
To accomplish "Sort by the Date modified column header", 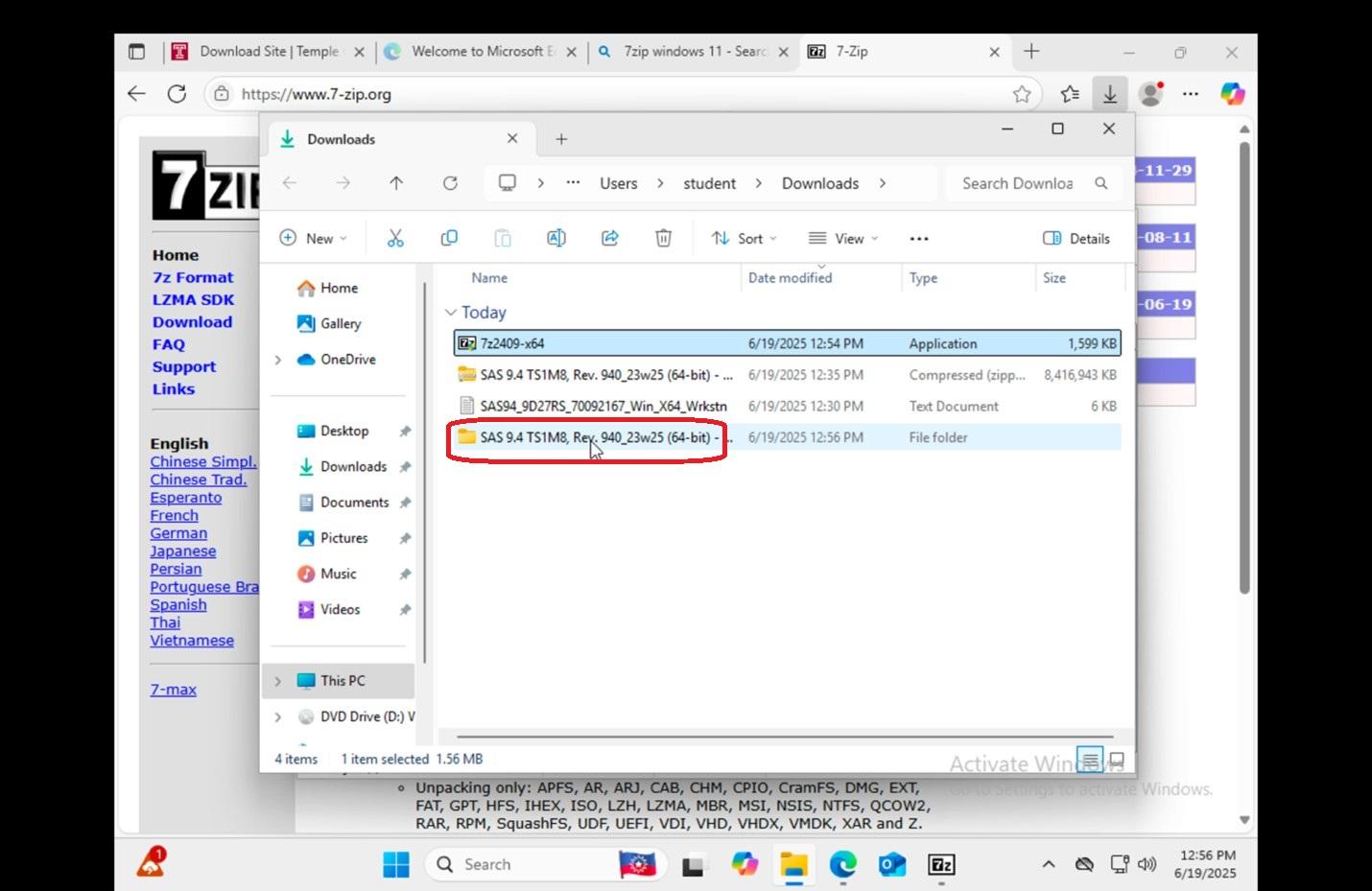I will (x=790, y=278).
